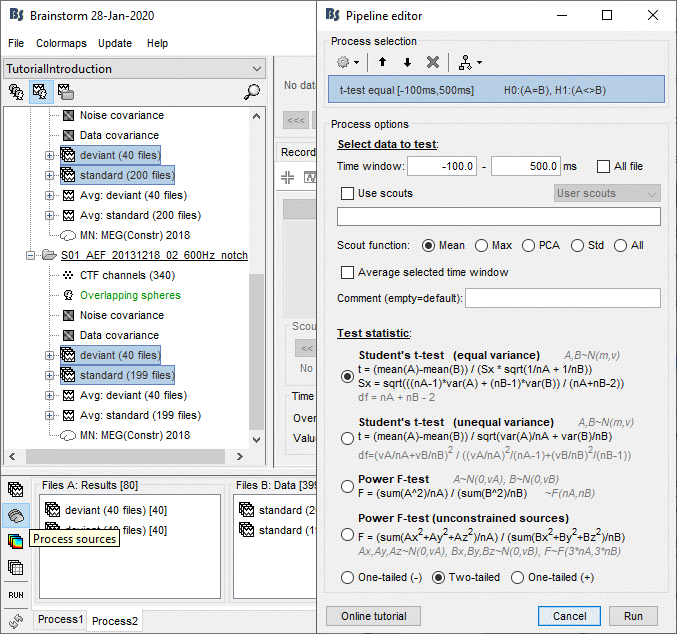Select the Process time-frequency colored icon

click(x=16, y=541)
